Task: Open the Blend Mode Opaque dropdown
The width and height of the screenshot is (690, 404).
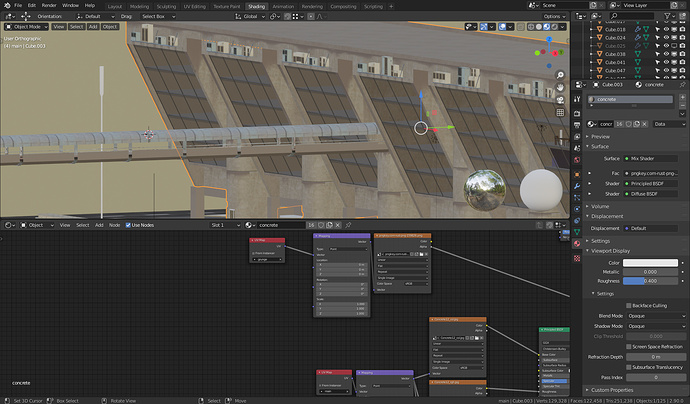Action: [x=656, y=316]
